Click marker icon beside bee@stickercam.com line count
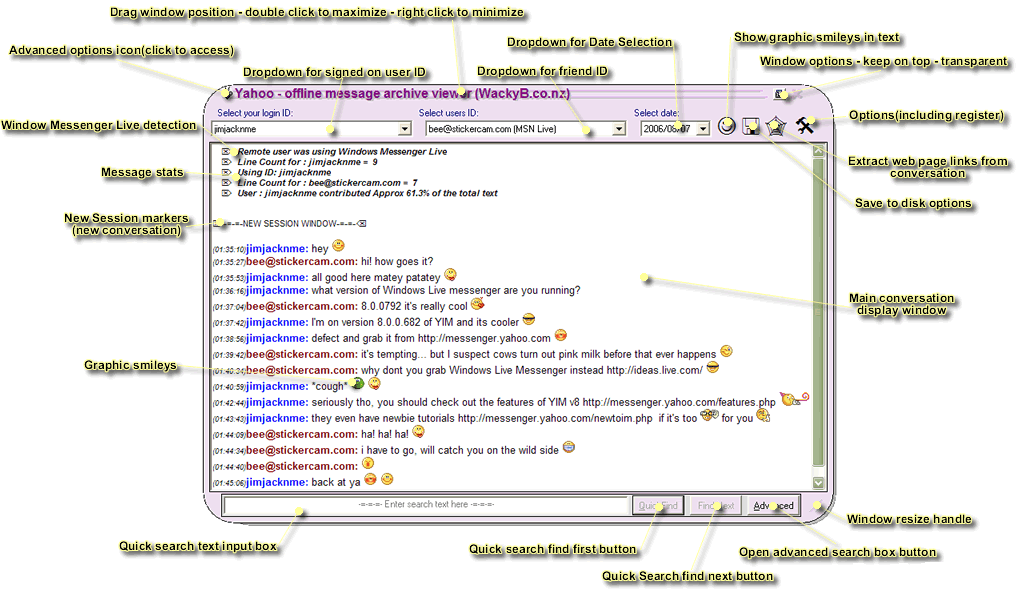Viewport: 1016px width, 590px height. point(226,183)
